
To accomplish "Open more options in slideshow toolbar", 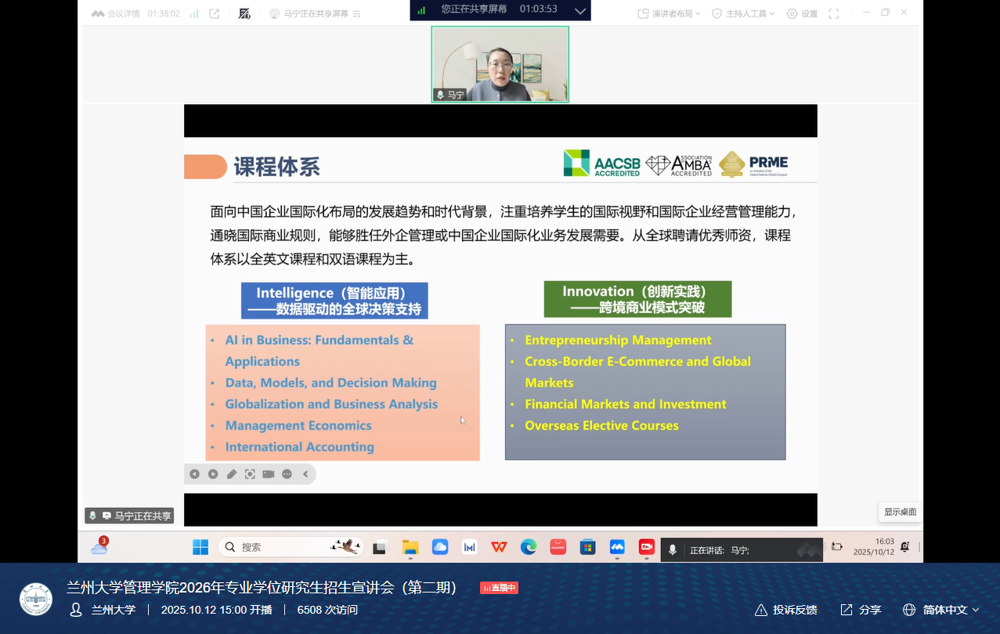I will [287, 474].
